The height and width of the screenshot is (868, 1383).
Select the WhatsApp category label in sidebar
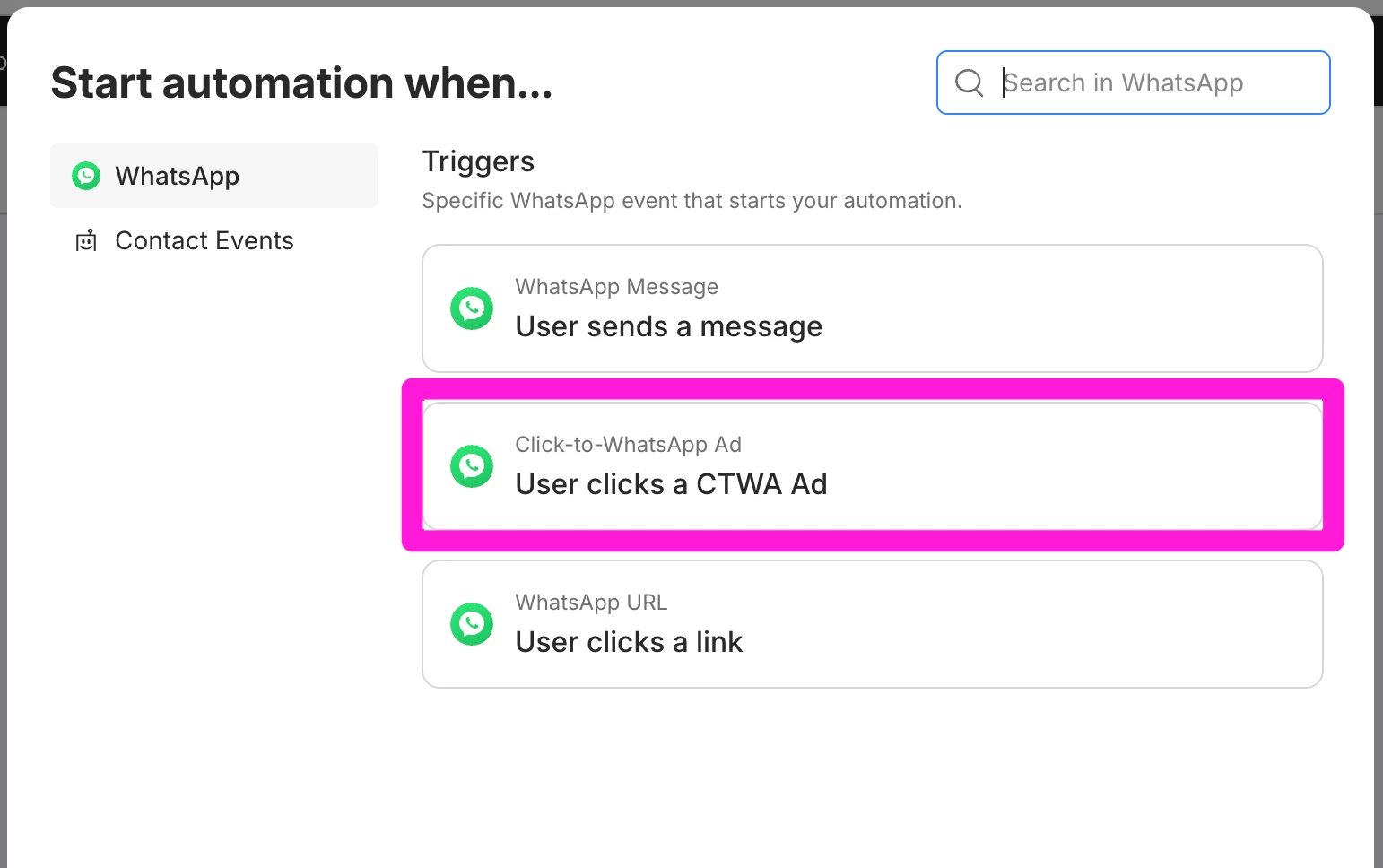click(178, 176)
